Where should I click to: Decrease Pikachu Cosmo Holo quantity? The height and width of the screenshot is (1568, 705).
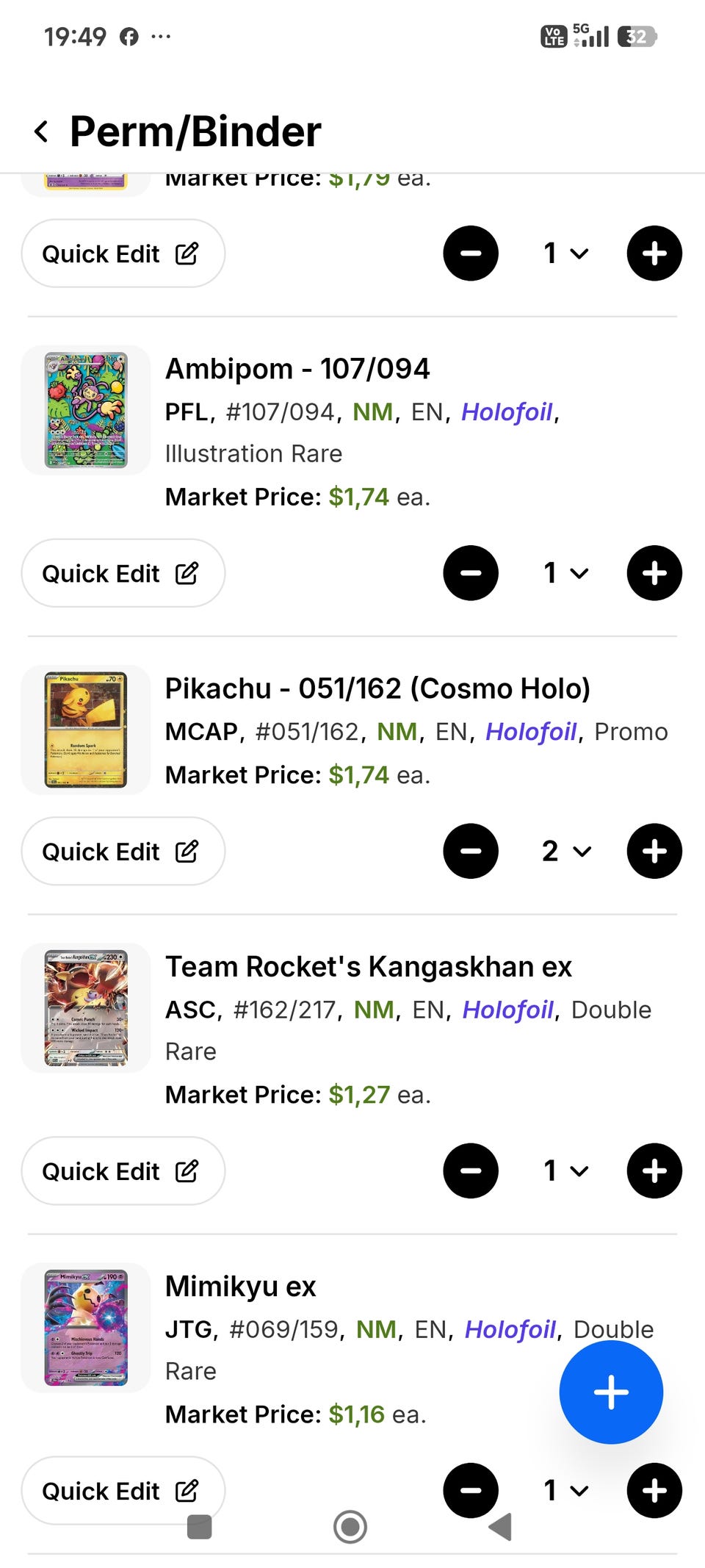471,851
